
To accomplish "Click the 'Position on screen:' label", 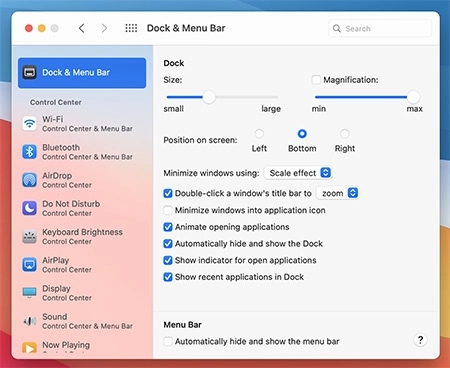I will 200,140.
